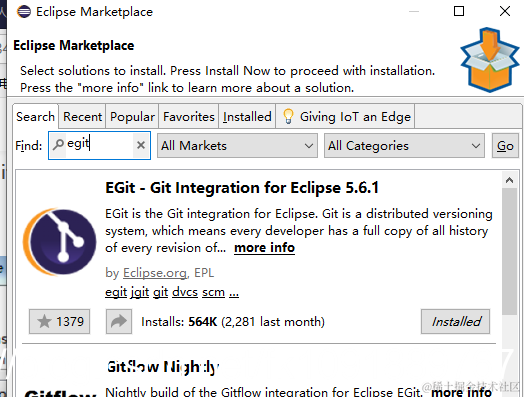Click the results scrollbar up arrow
The width and height of the screenshot is (524, 397).
coord(509,180)
